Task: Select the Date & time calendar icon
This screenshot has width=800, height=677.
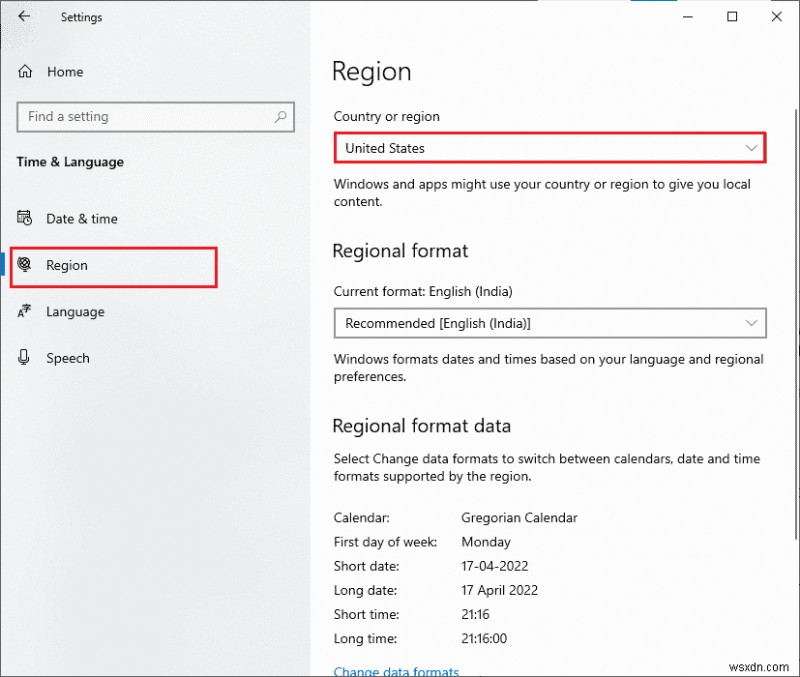Action: click(x=24, y=218)
